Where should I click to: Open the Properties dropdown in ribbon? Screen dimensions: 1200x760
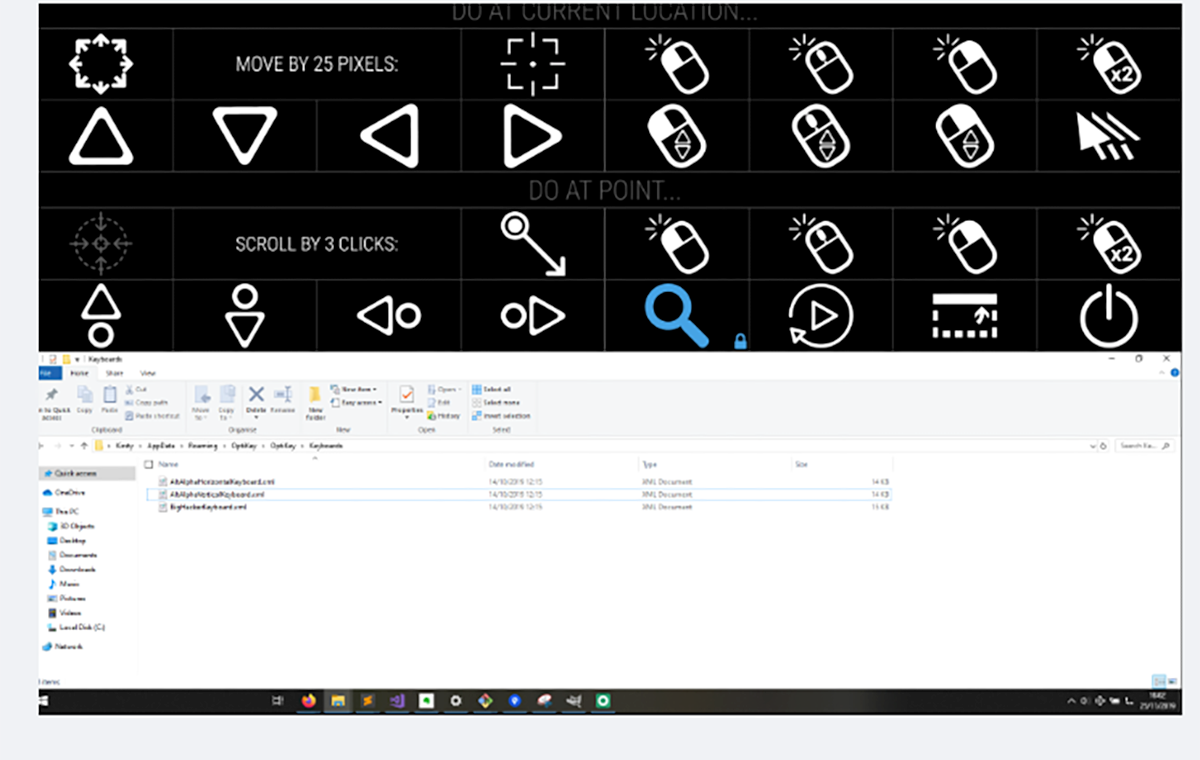(x=407, y=402)
